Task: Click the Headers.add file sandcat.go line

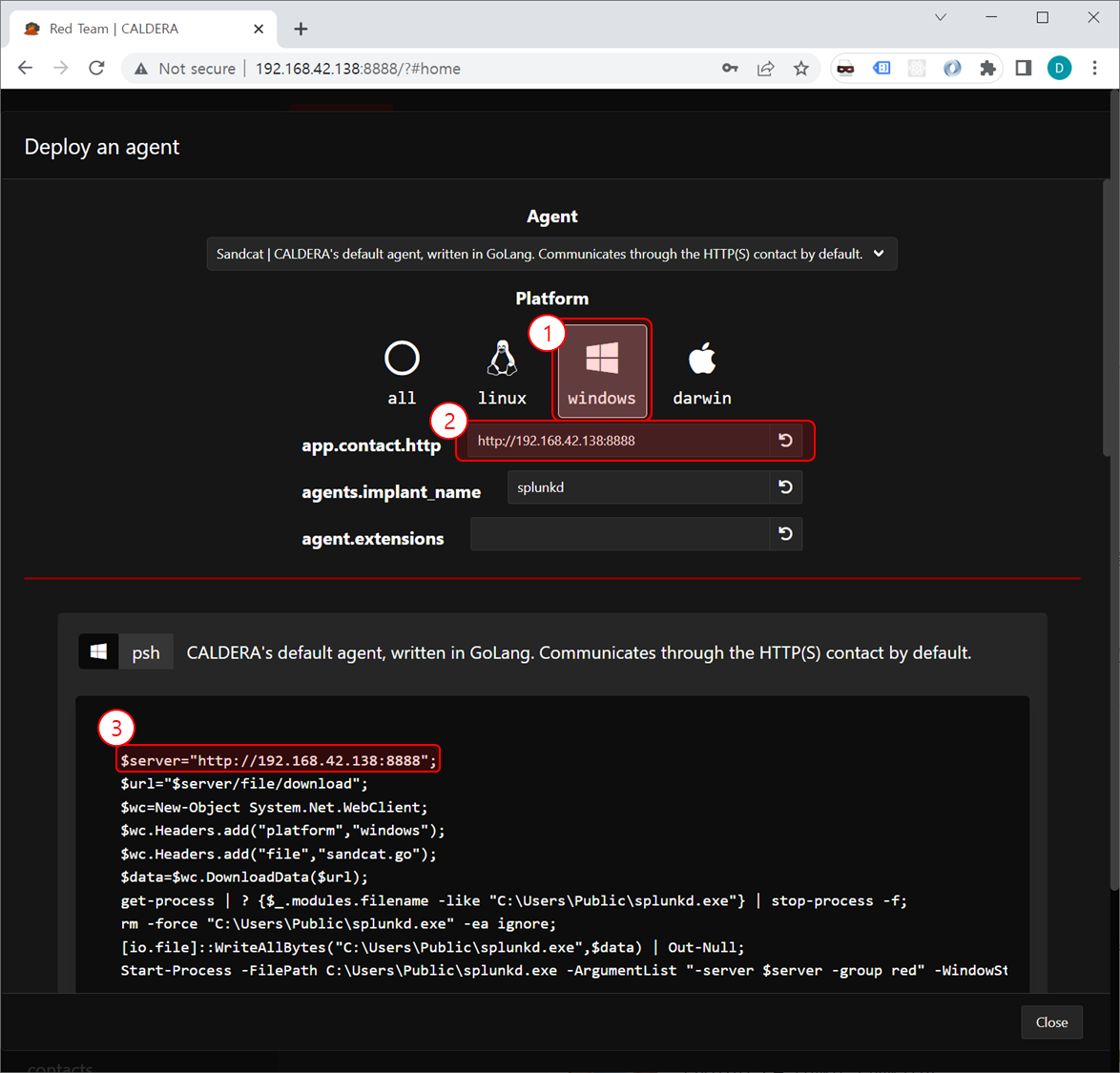Action: click(x=279, y=854)
